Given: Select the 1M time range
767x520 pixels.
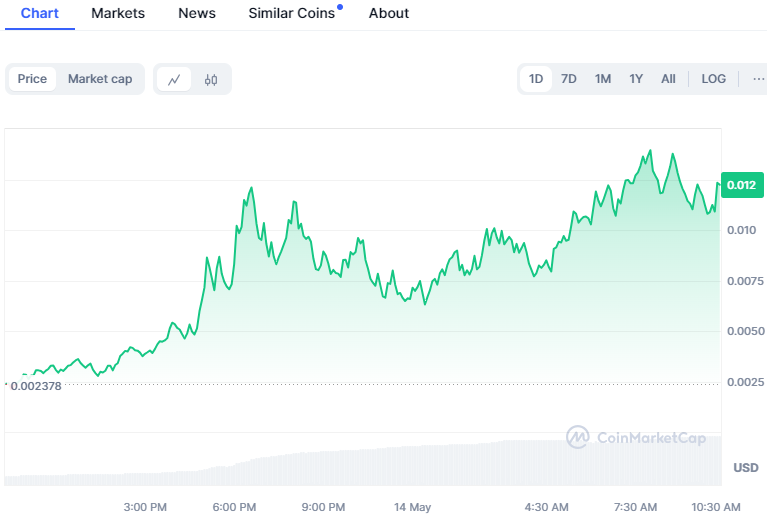Looking at the screenshot, I should [x=603, y=79].
